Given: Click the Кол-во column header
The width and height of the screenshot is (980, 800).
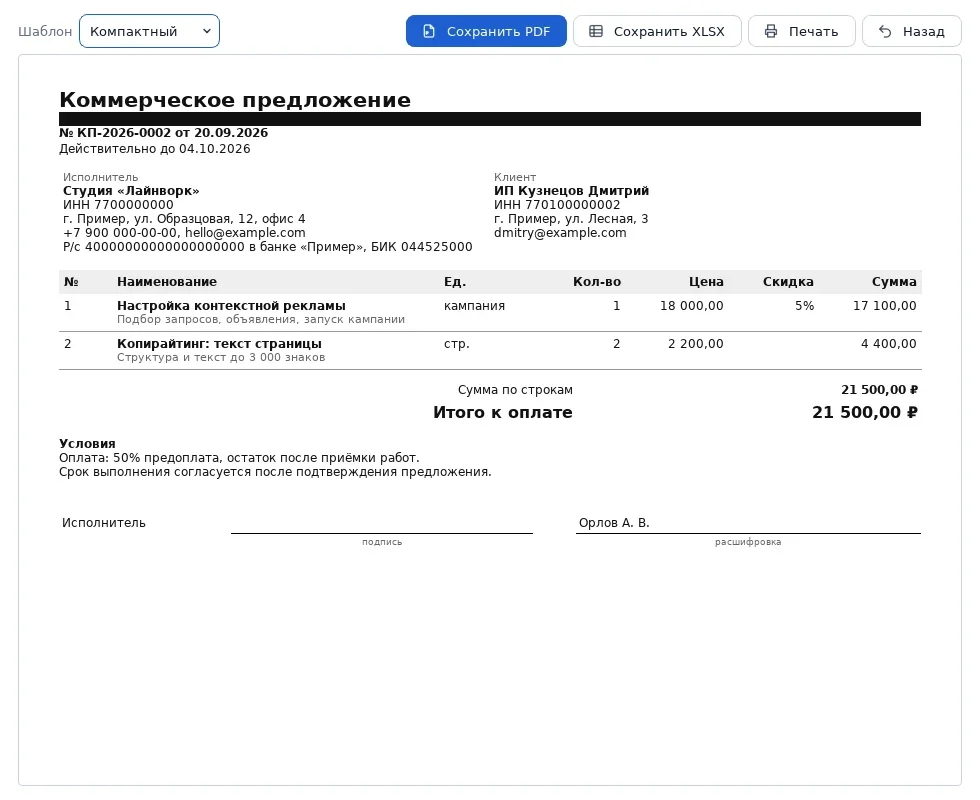Looking at the screenshot, I should (x=597, y=282).
